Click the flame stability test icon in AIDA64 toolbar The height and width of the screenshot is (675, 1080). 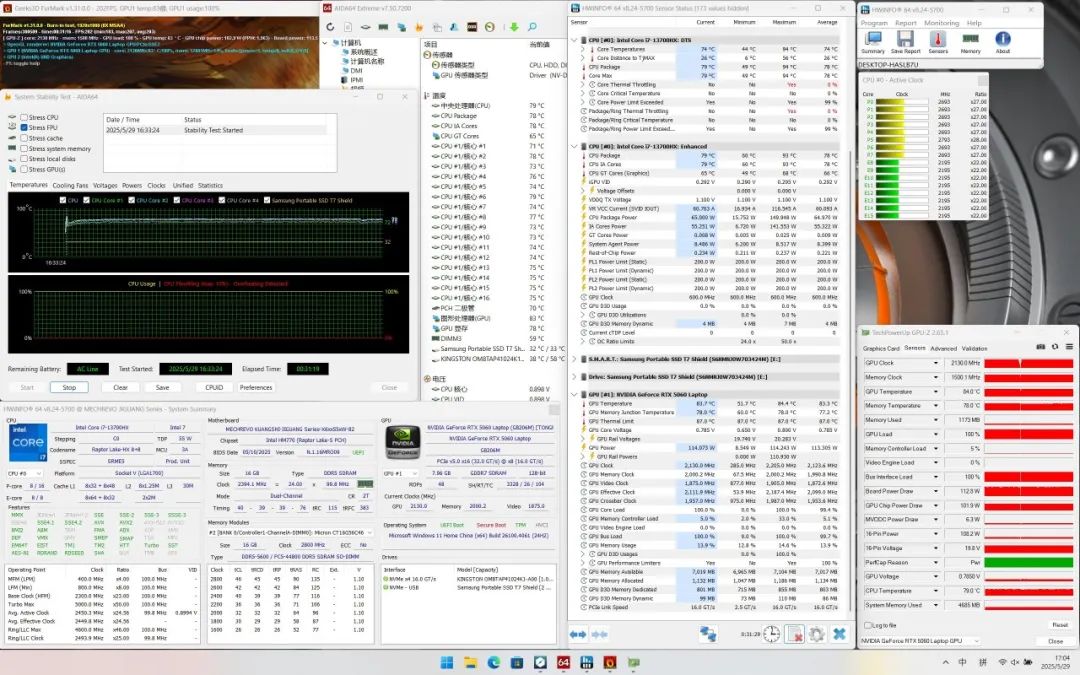click(419, 27)
